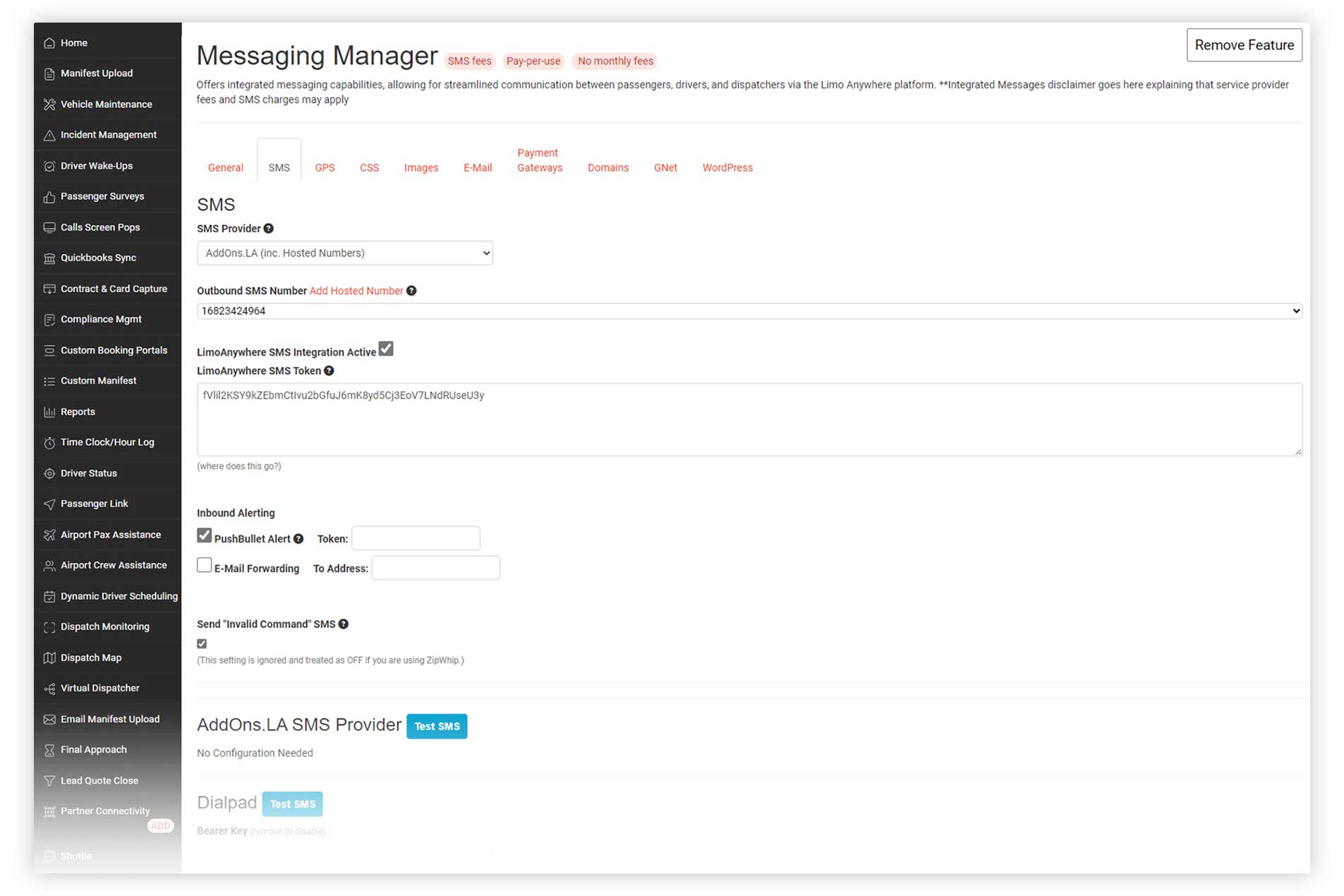Image resolution: width=1344 pixels, height=896 pixels.
Task: Click the Home icon in sidebar
Action: click(49, 43)
